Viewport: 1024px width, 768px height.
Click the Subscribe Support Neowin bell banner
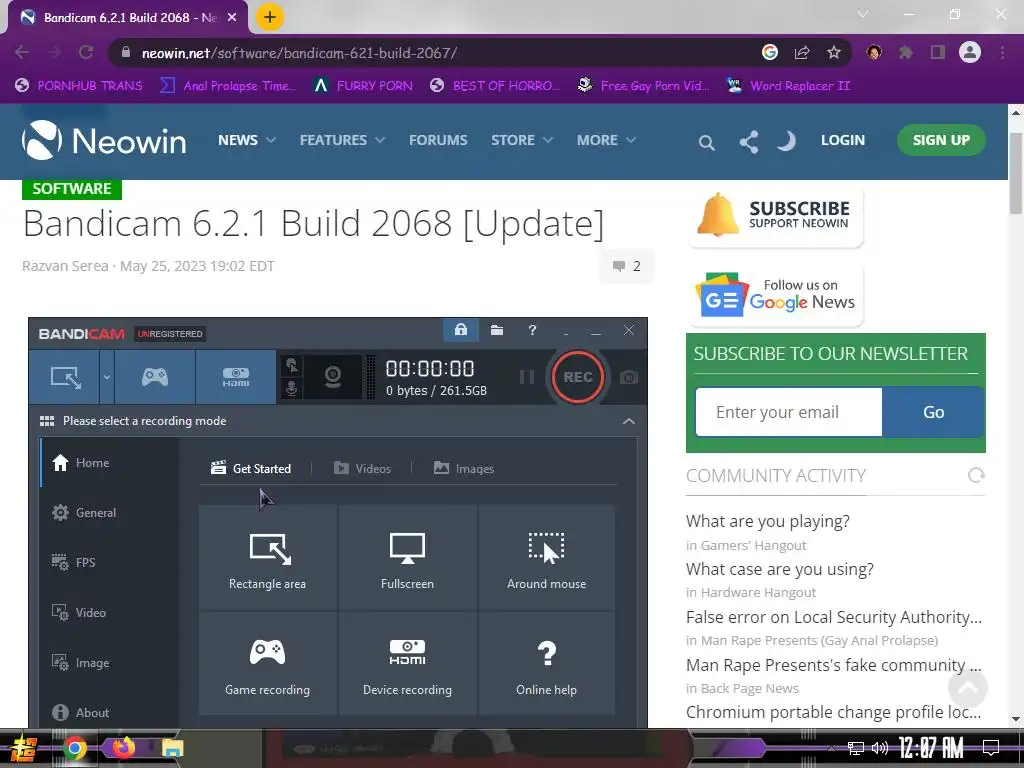click(775, 216)
